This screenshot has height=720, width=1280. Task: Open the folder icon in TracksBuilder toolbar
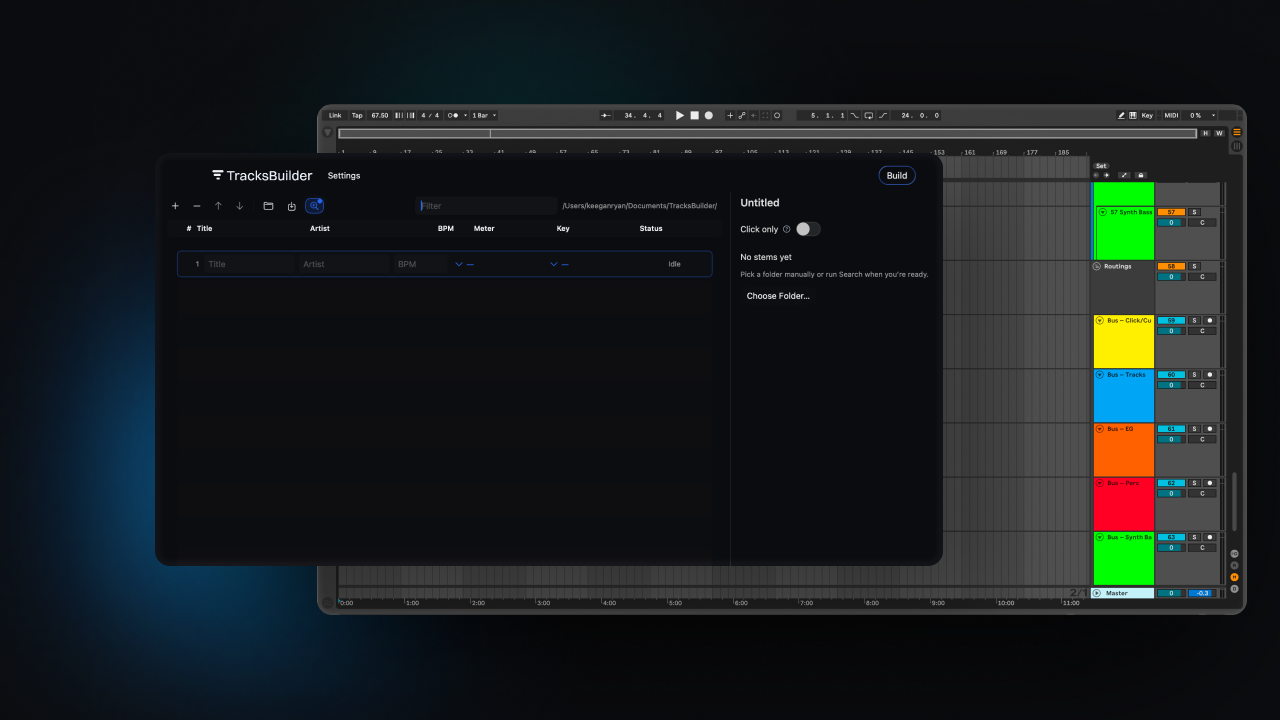pyautogui.click(x=268, y=206)
